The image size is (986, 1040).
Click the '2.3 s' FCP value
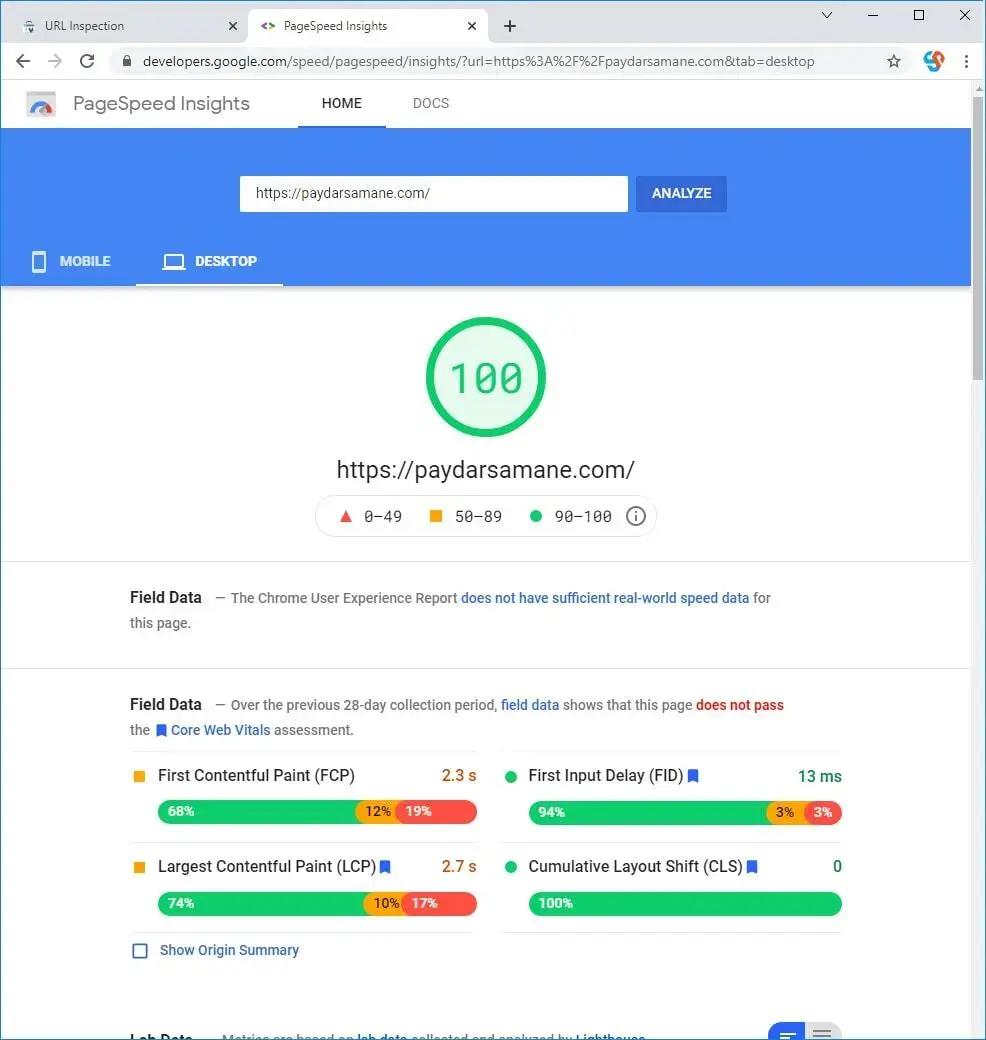(x=459, y=775)
